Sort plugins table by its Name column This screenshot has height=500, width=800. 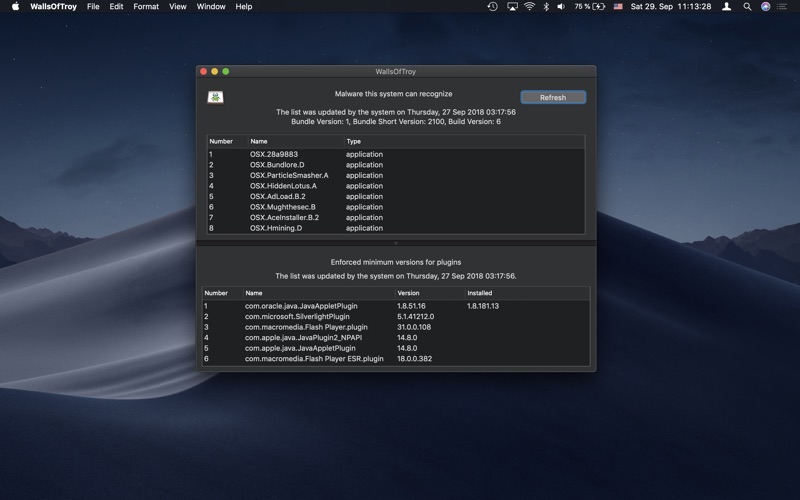tap(319, 293)
